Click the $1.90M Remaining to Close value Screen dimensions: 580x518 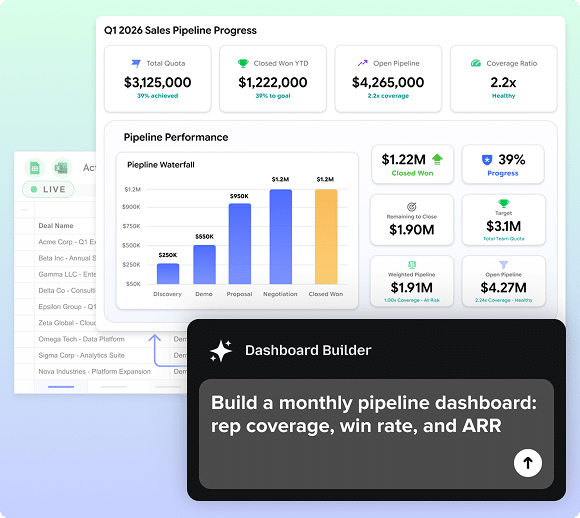tap(412, 230)
